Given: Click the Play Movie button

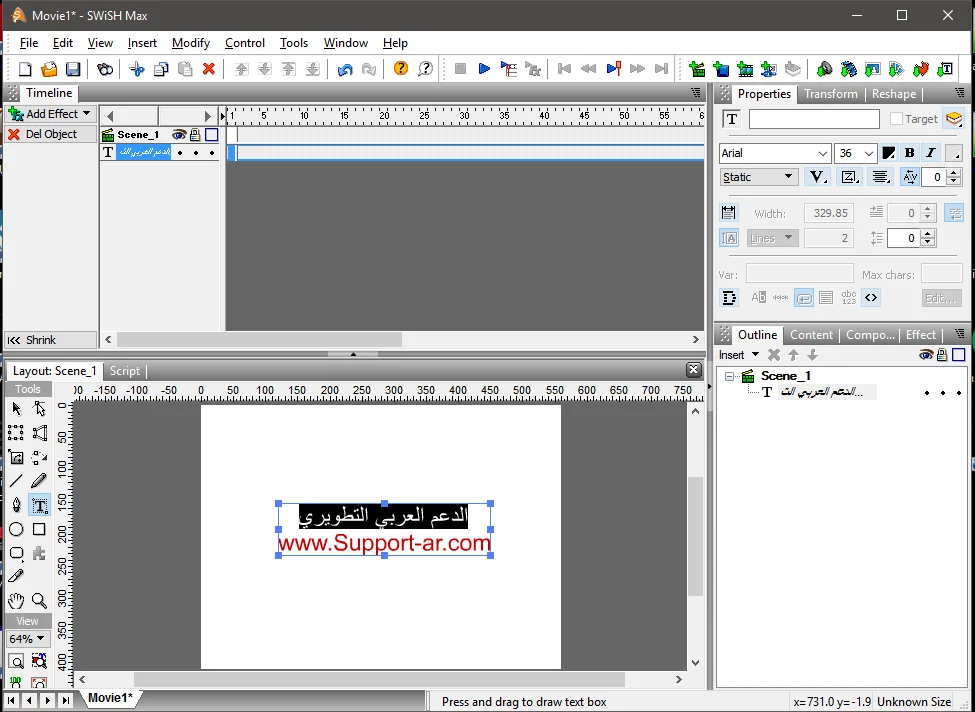Looking at the screenshot, I should click(484, 69).
